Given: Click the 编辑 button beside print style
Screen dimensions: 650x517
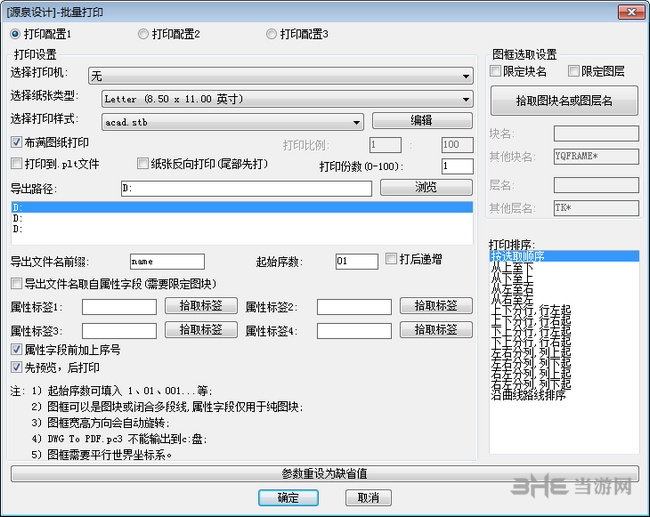Looking at the screenshot, I should tap(422, 121).
